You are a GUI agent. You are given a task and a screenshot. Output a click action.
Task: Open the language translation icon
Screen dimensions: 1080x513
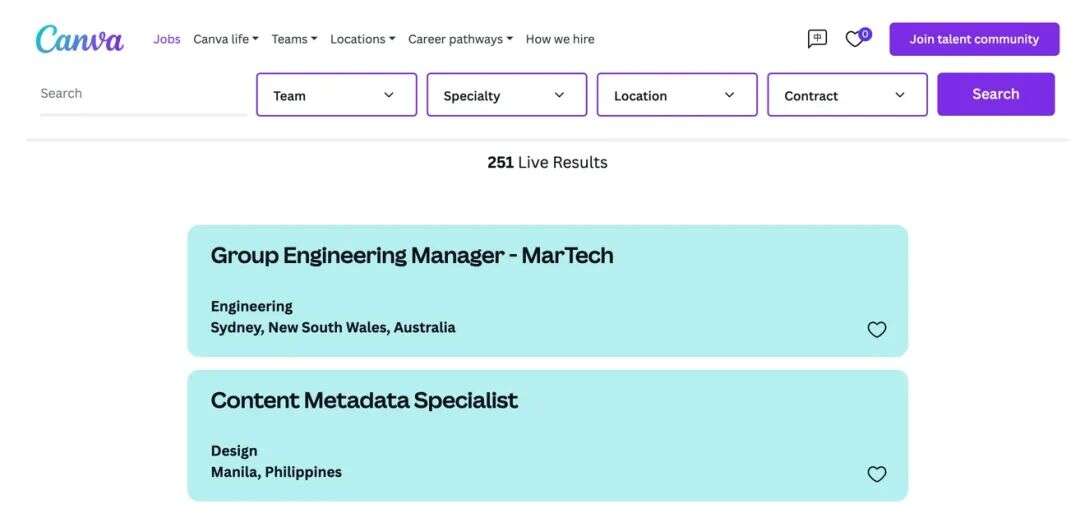click(817, 39)
